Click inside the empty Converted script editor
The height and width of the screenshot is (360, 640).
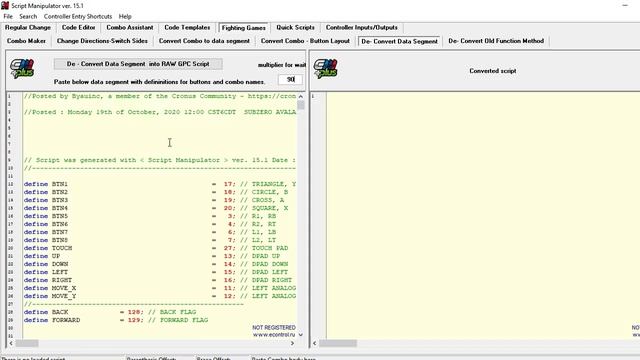tap(482, 215)
